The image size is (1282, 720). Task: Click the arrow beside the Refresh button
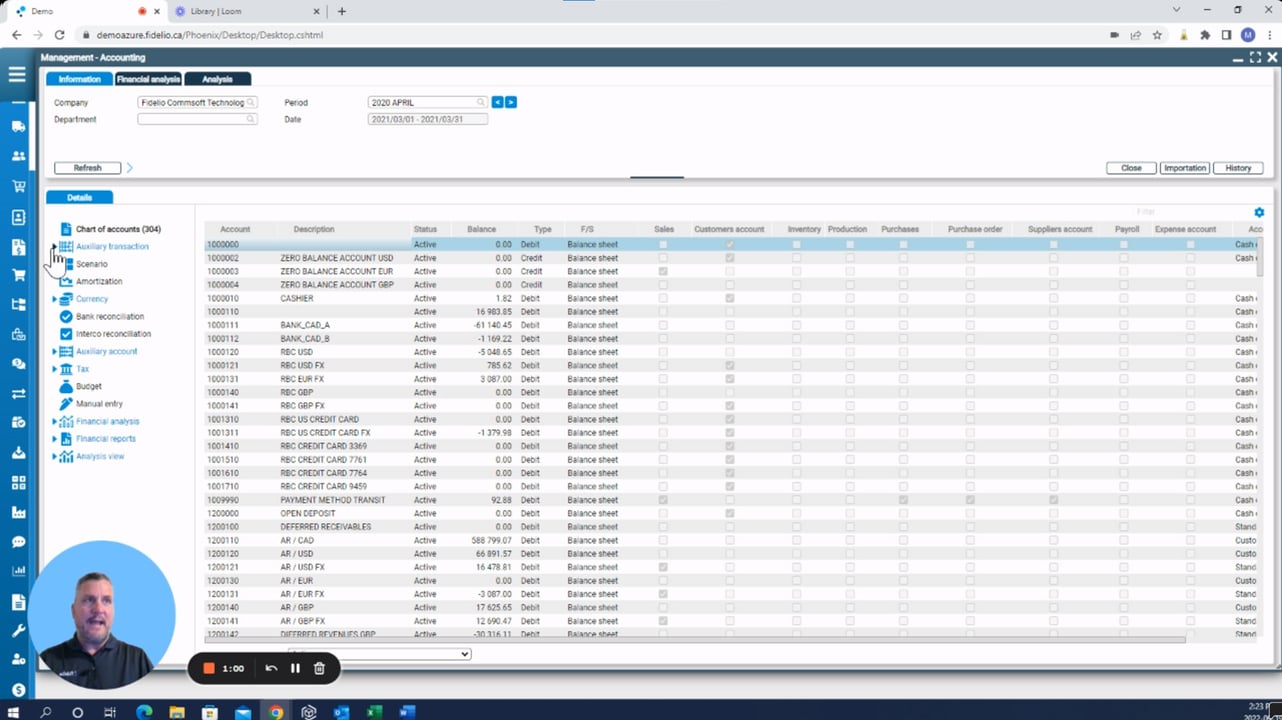[129, 168]
